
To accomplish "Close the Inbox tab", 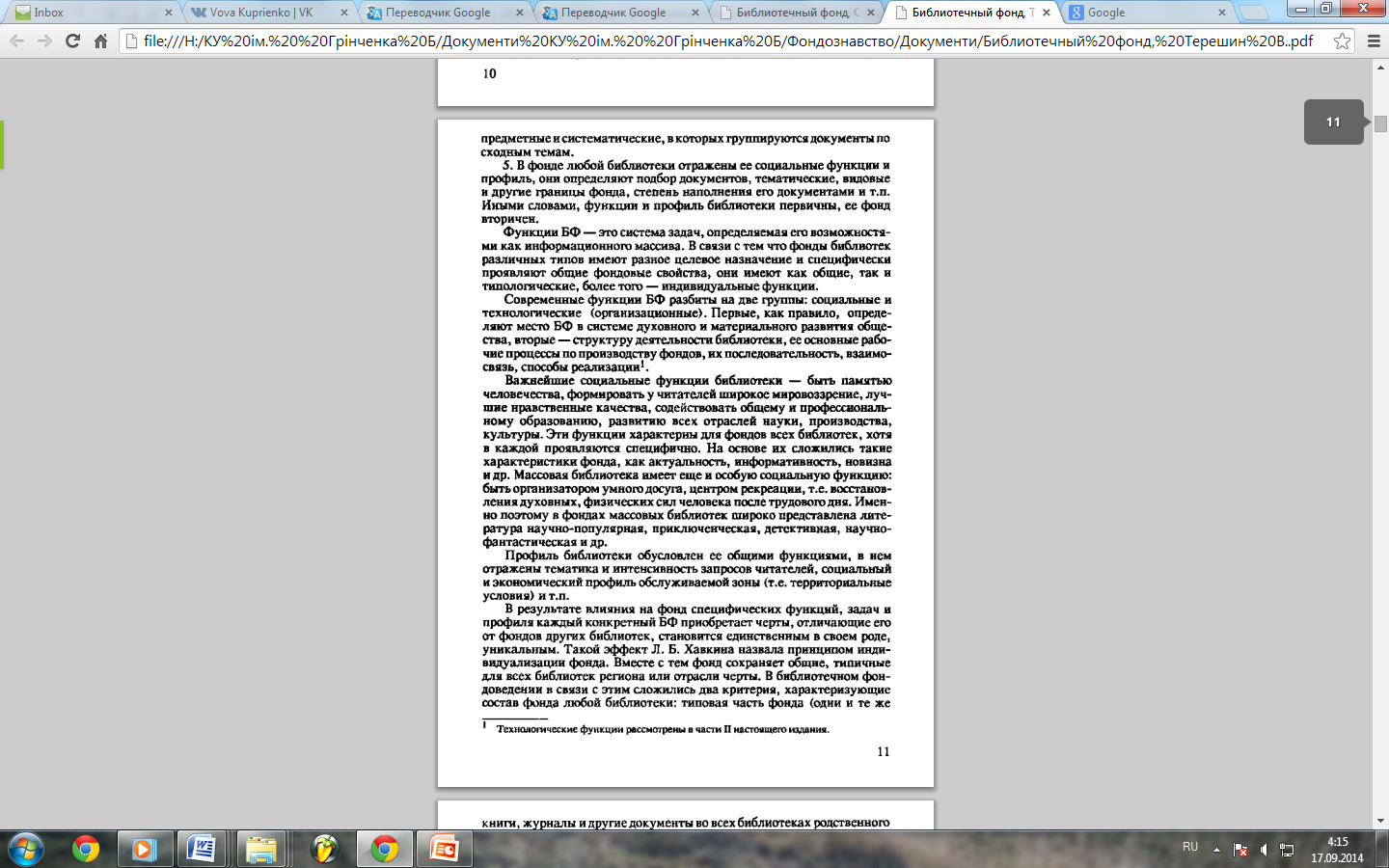I will click(x=169, y=13).
